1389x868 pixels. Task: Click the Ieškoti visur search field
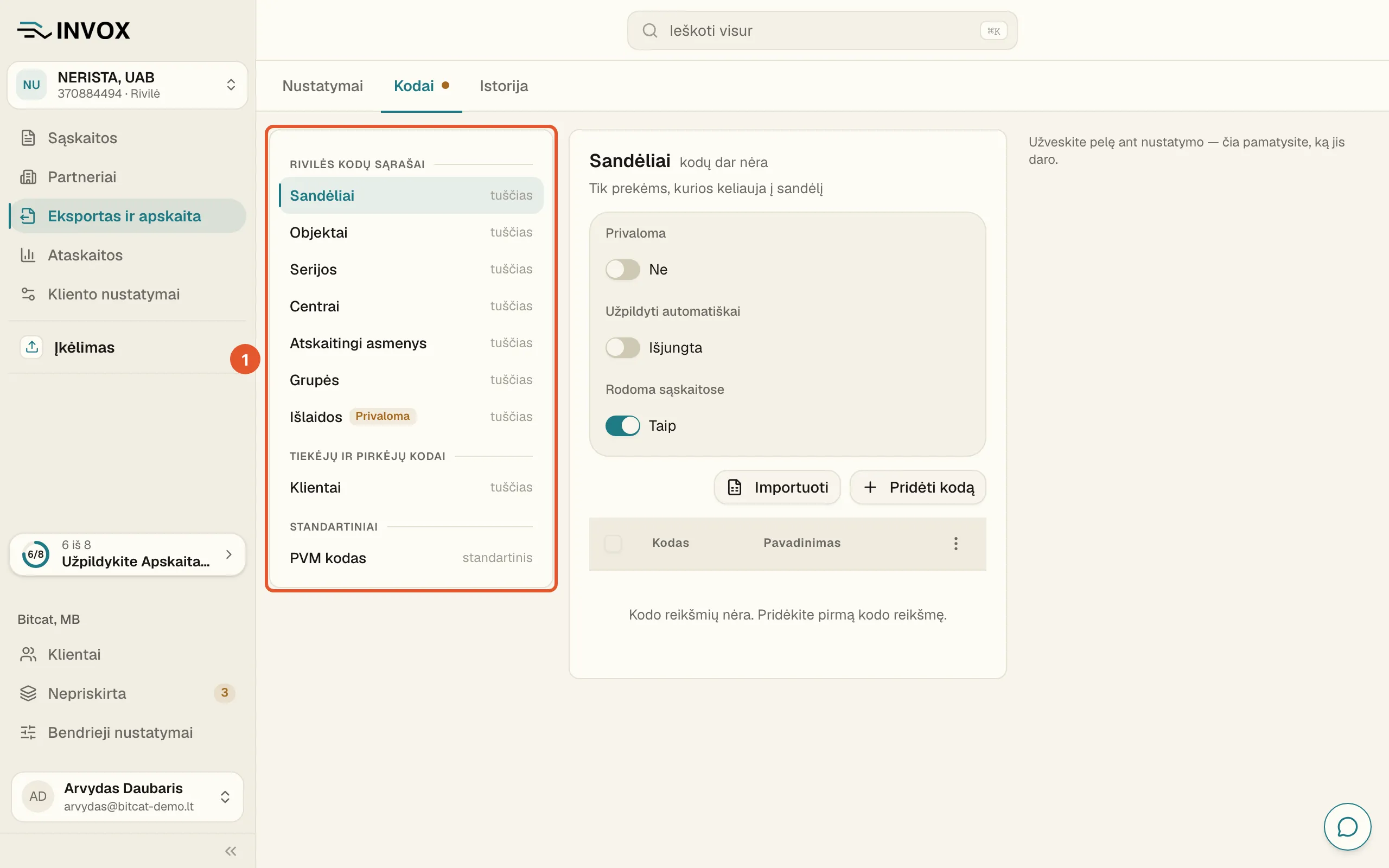click(x=822, y=30)
